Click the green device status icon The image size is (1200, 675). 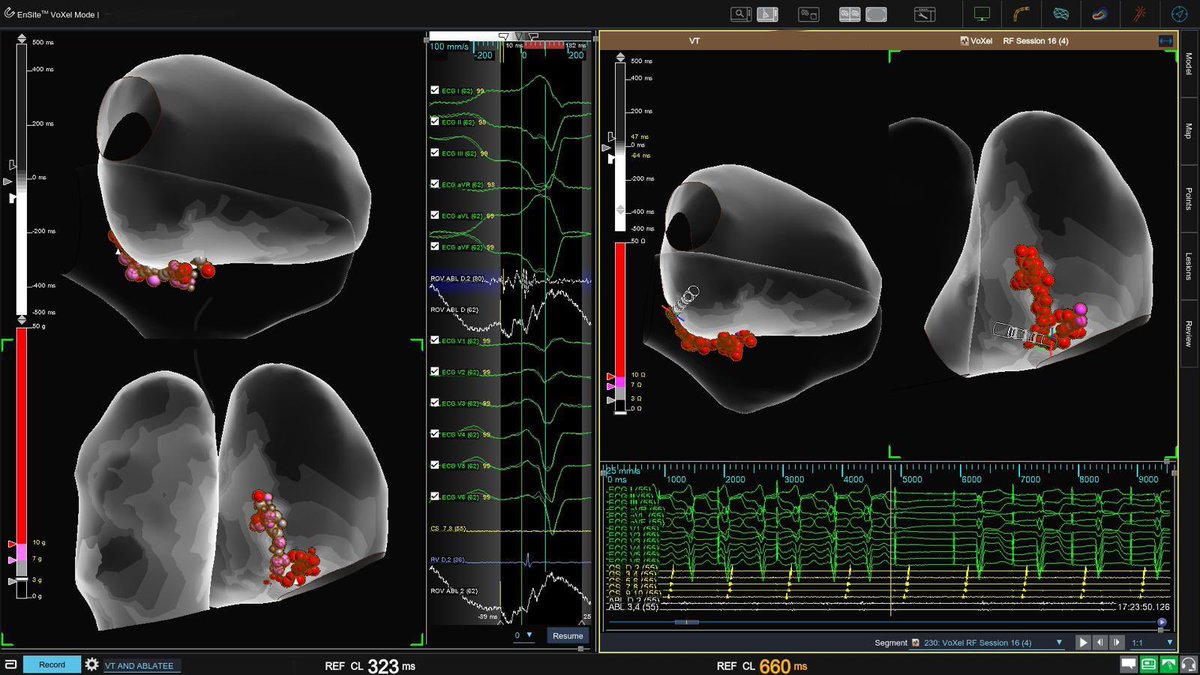pyautogui.click(x=1148, y=664)
